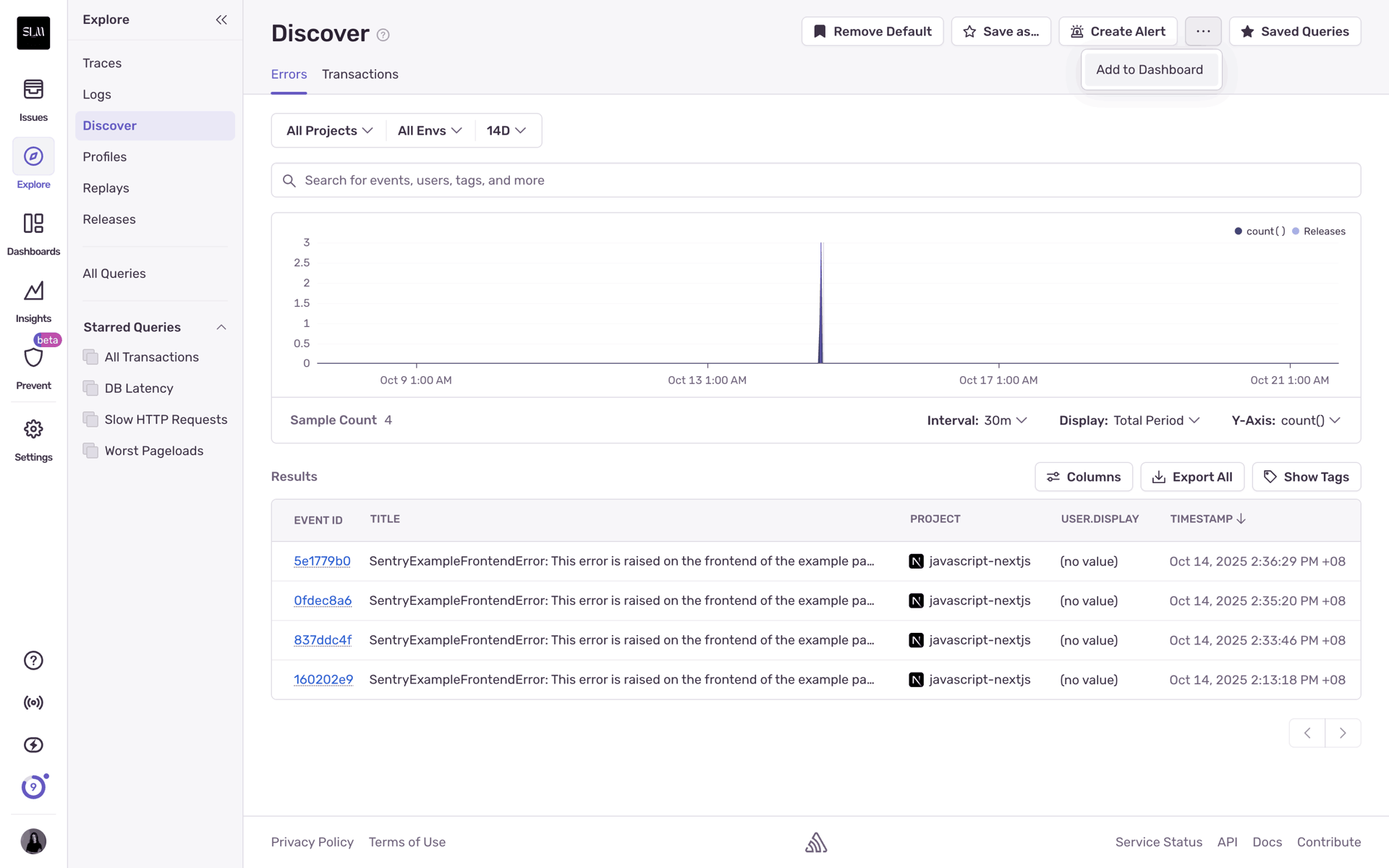Open event 5e1779b0
The width and height of the screenshot is (1389, 868).
pos(322,561)
